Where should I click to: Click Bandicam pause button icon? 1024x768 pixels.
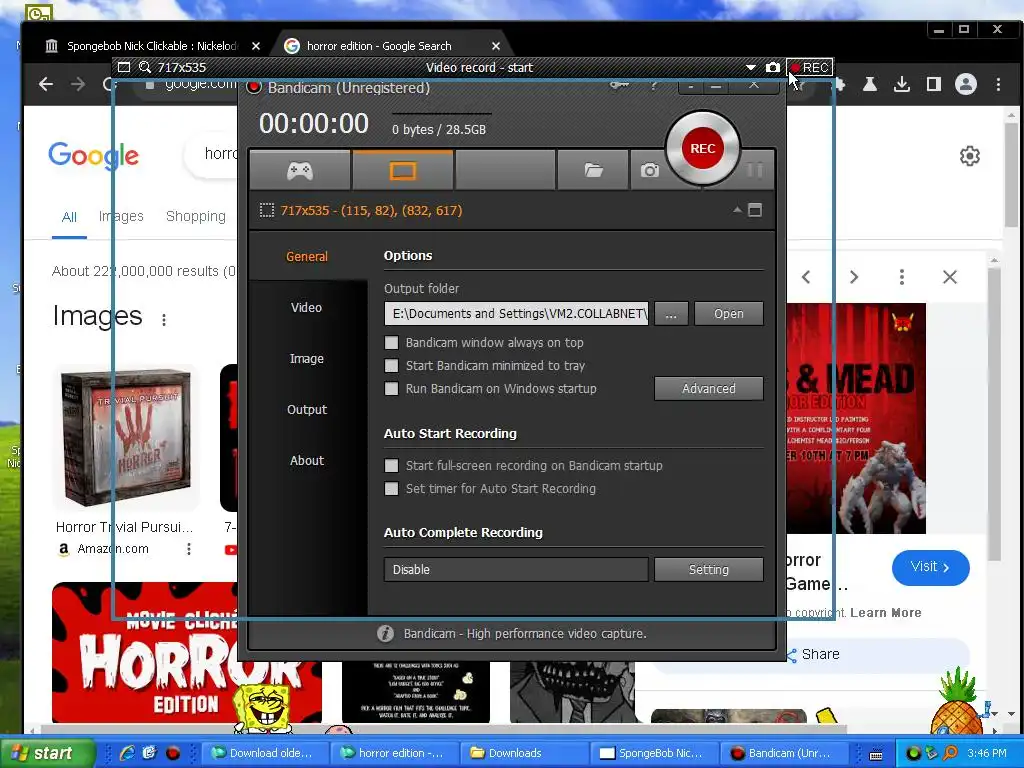click(x=754, y=170)
